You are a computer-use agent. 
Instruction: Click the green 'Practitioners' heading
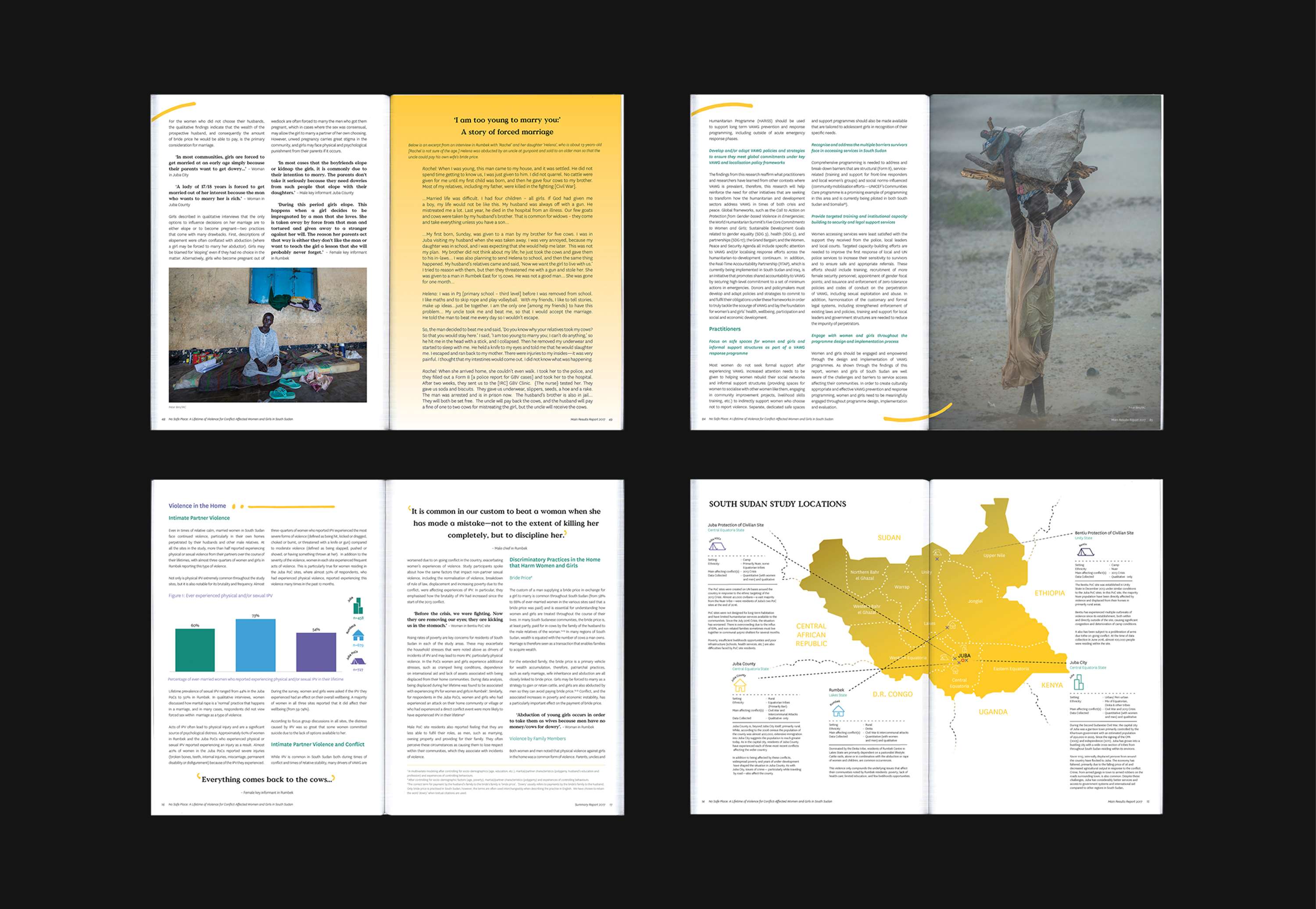(725, 329)
